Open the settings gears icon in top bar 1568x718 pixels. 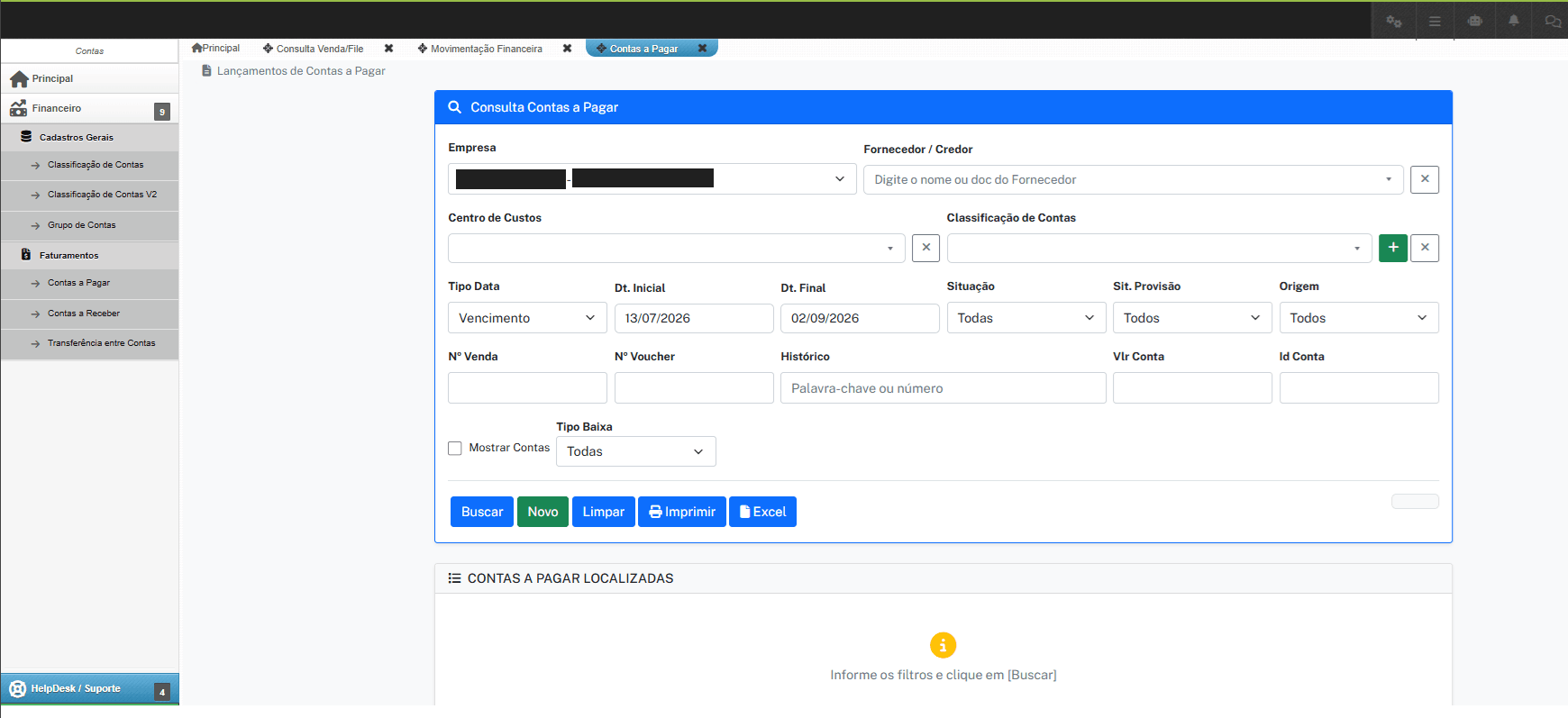[x=1393, y=21]
